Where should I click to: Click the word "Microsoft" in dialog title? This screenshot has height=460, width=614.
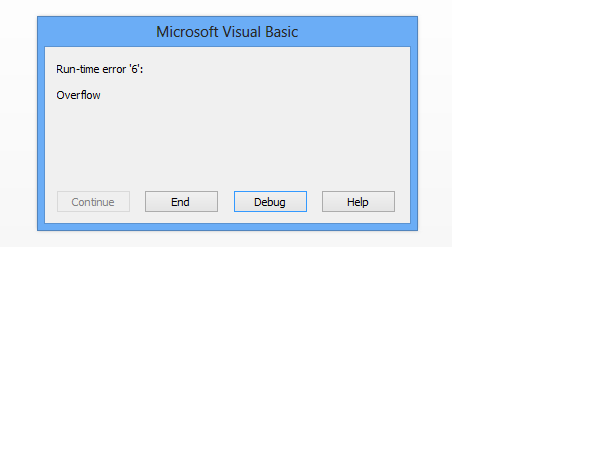[x=188, y=32]
